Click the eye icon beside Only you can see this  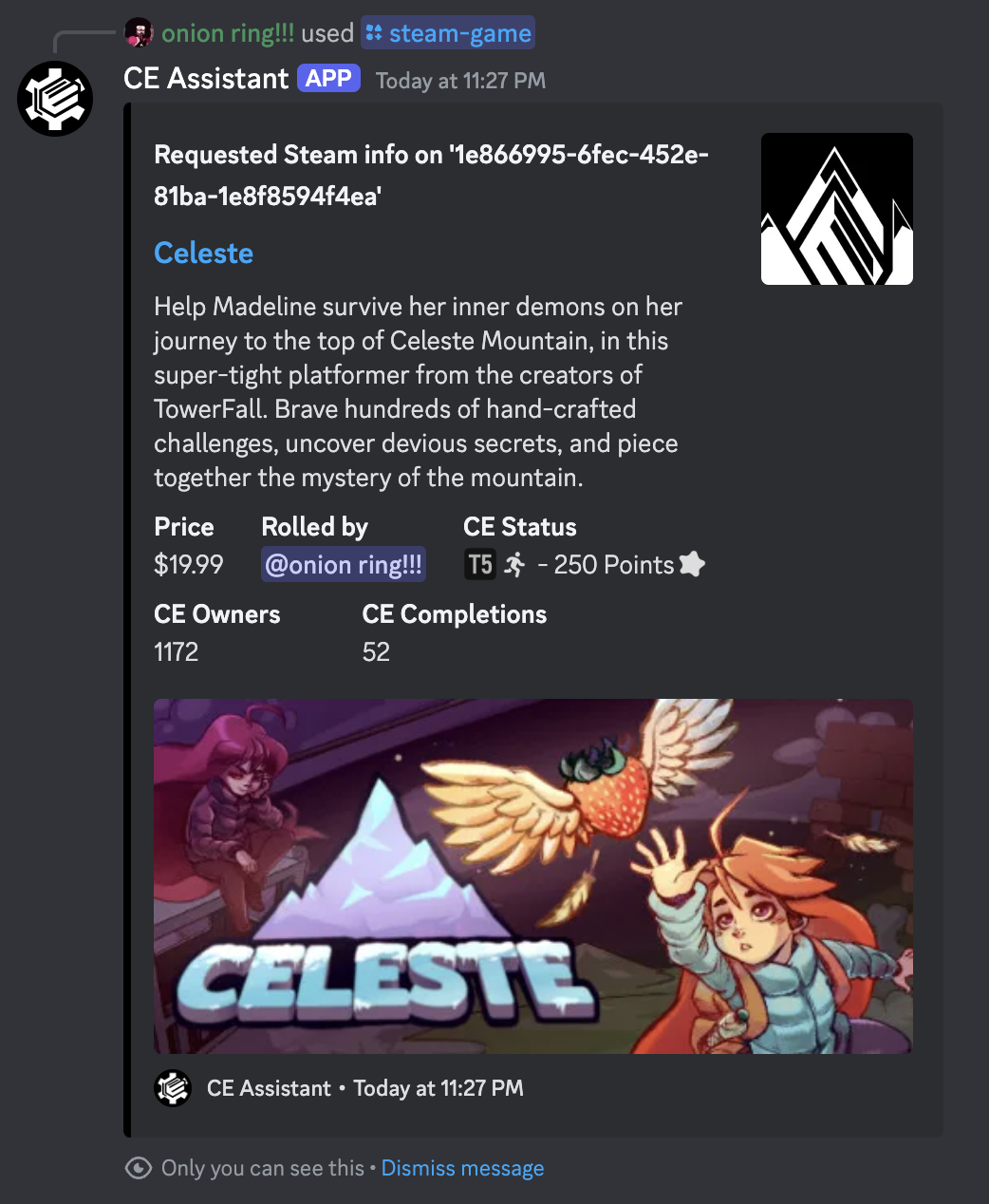coord(139,1168)
